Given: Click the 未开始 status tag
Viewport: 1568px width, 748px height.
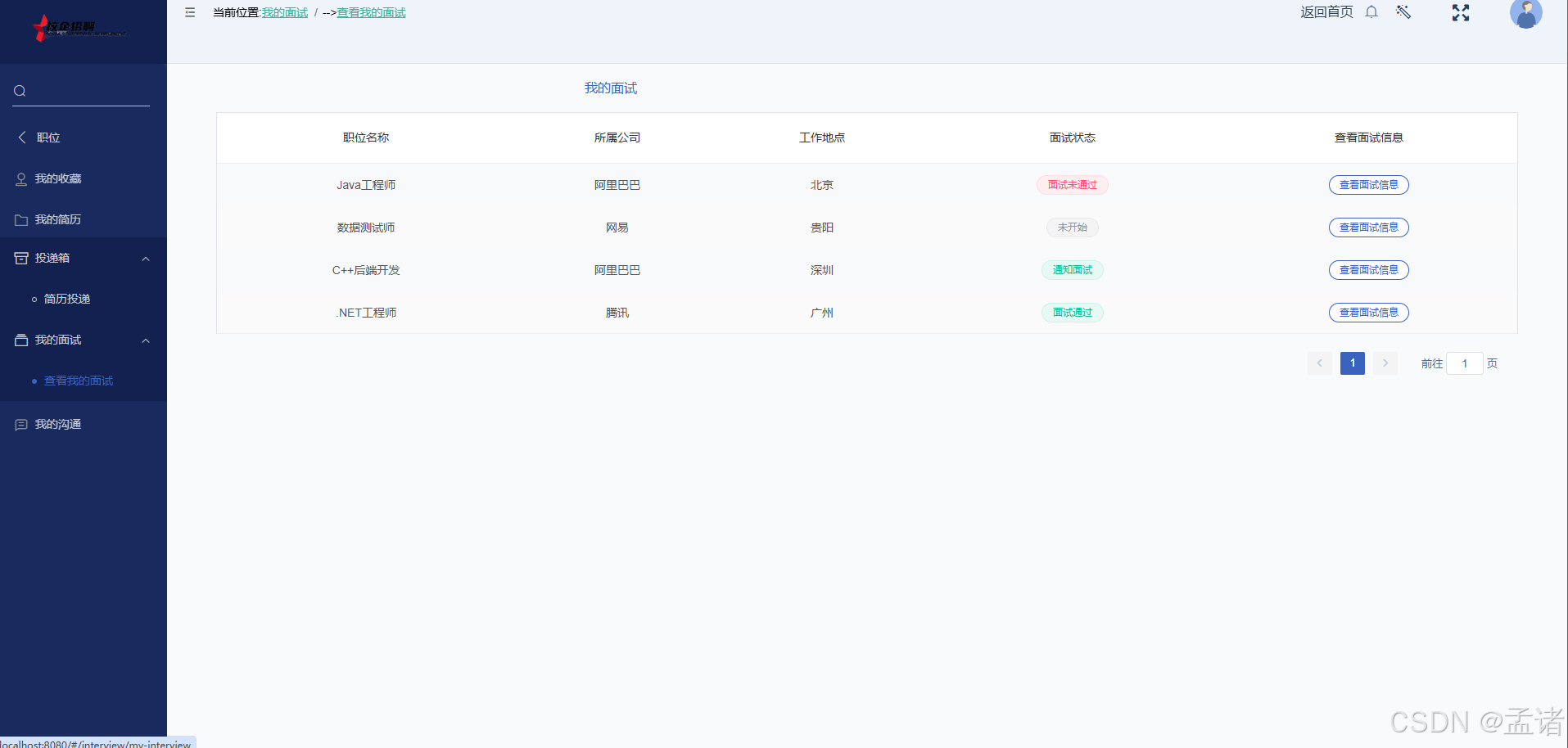Looking at the screenshot, I should coord(1072,228).
